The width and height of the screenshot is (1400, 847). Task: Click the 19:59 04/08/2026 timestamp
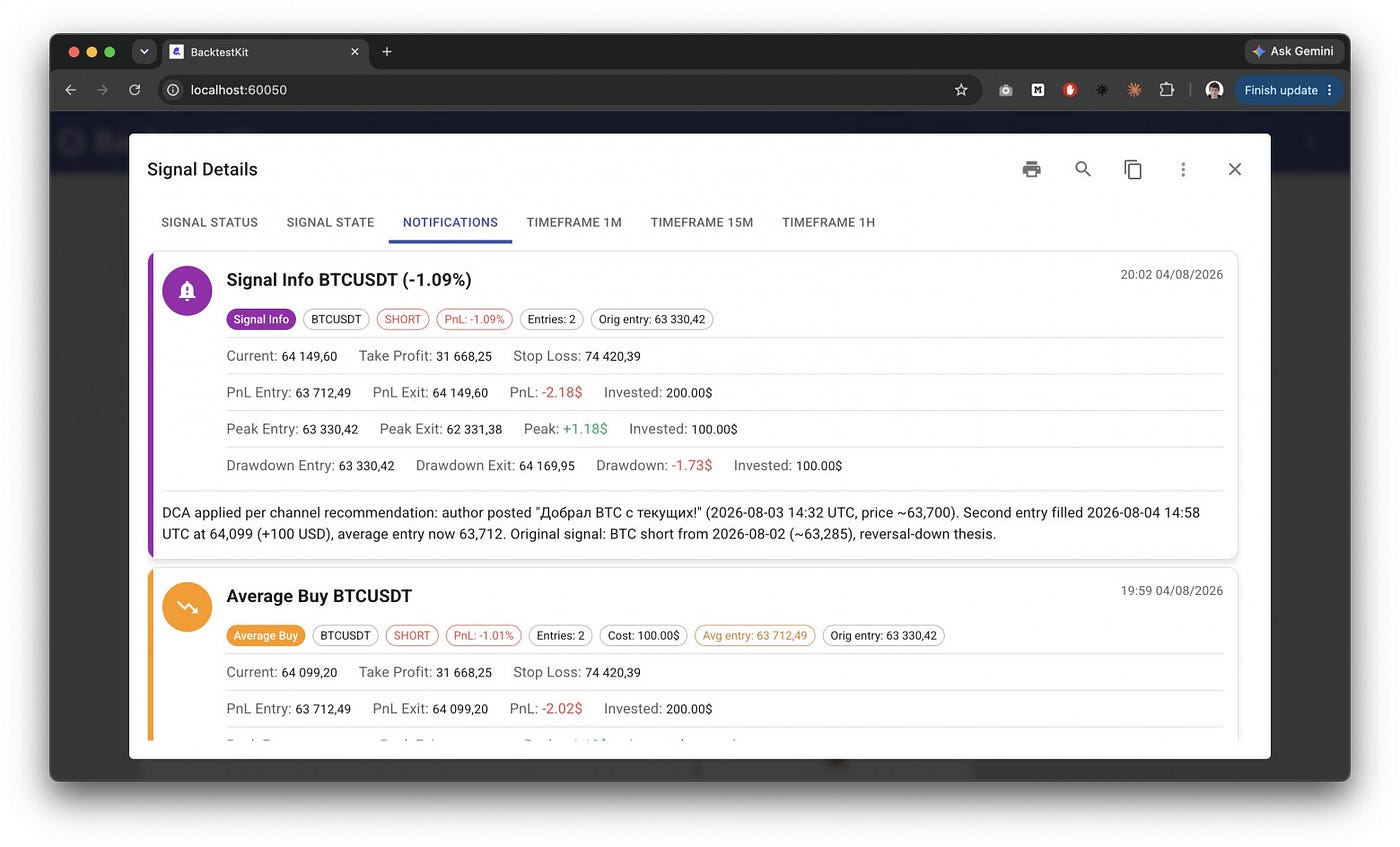point(1171,591)
